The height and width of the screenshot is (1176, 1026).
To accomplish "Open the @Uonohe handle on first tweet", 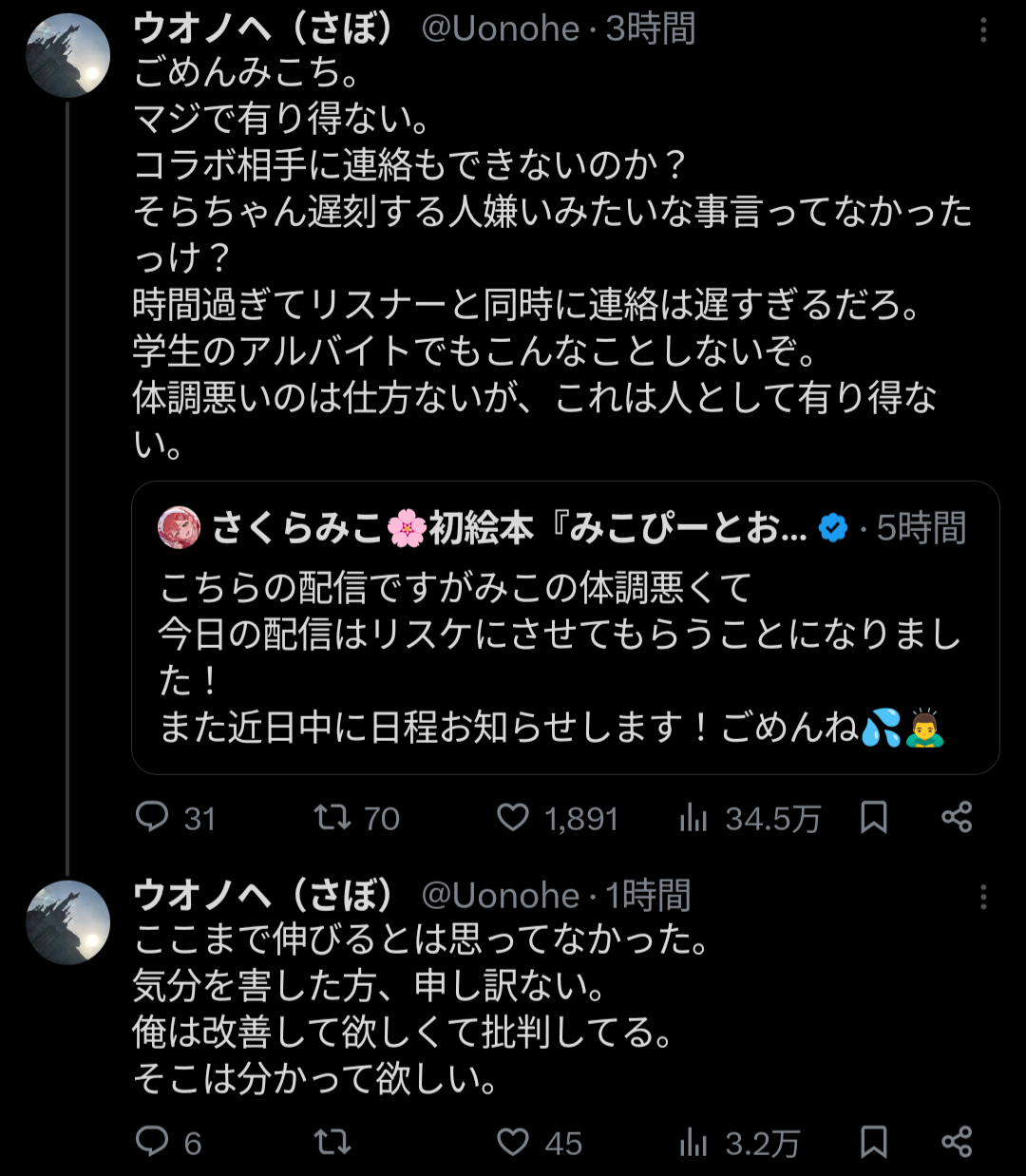I will (x=500, y=28).
